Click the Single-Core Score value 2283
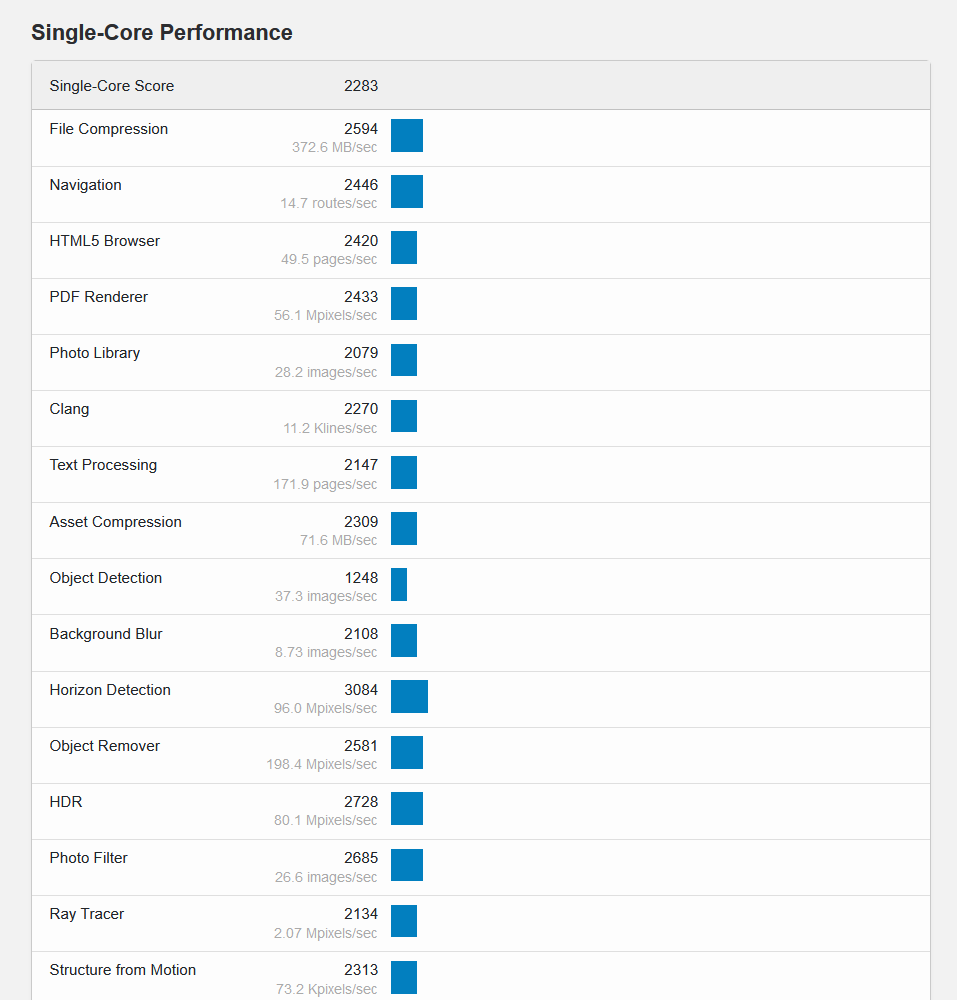Image resolution: width=957 pixels, height=1000 pixels. [360, 86]
